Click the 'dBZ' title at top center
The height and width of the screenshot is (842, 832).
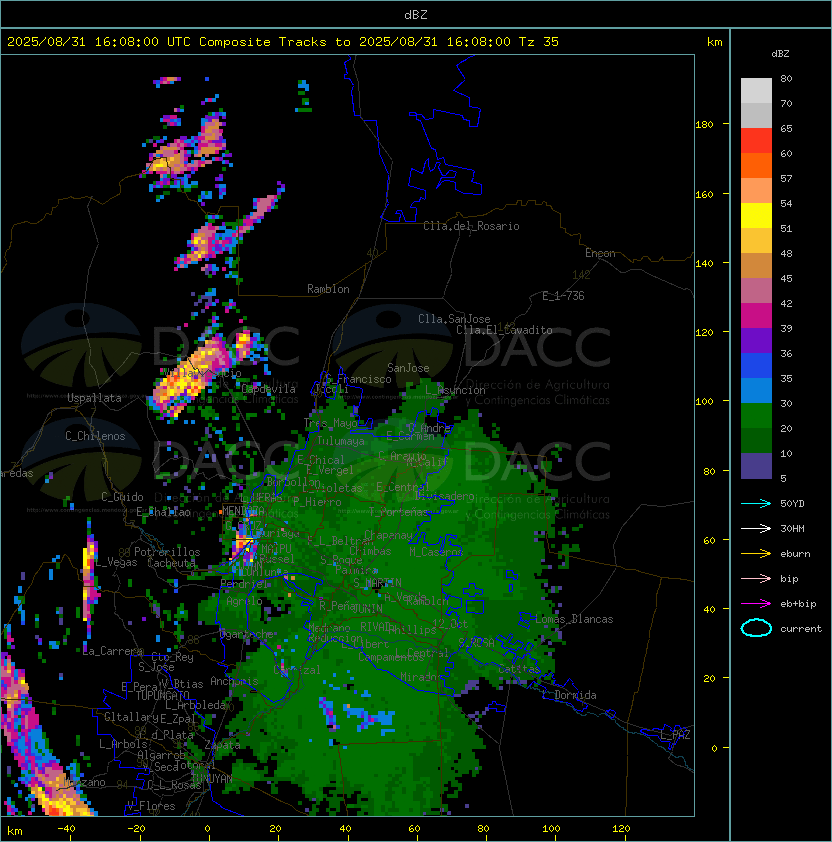click(x=416, y=15)
